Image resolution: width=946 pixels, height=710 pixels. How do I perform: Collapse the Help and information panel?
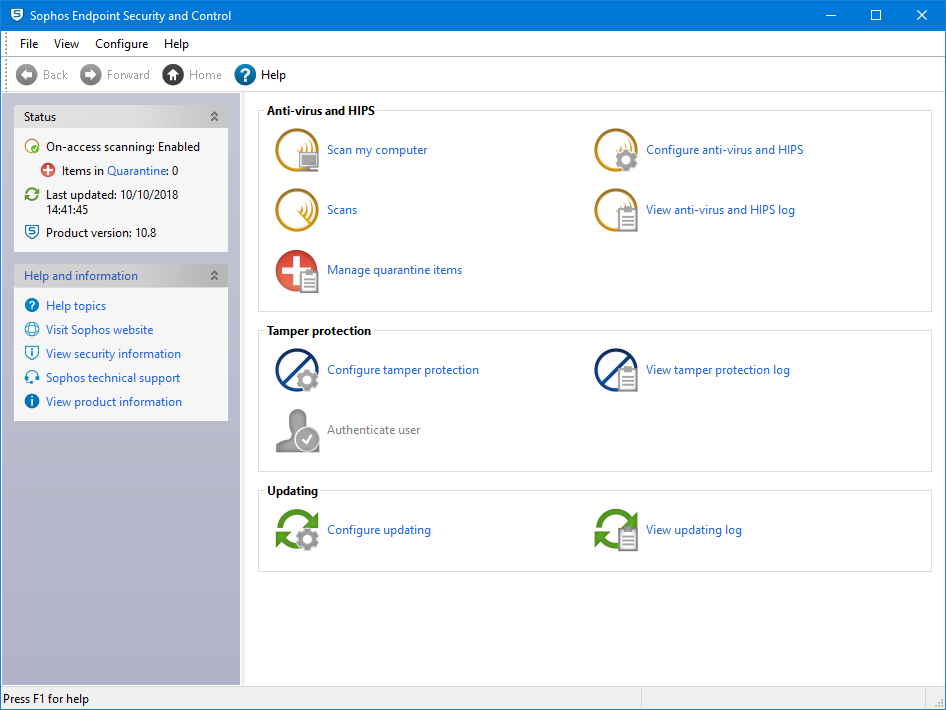click(x=214, y=276)
